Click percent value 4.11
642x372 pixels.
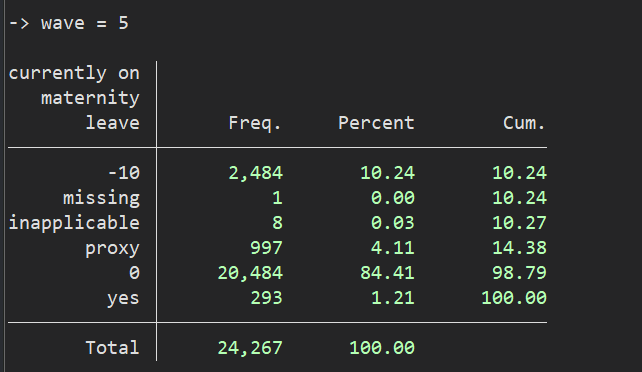(393, 248)
